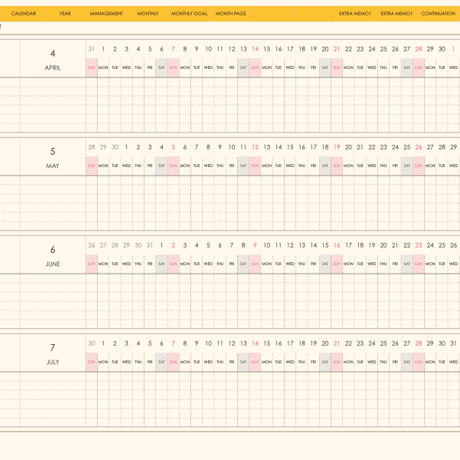The width and height of the screenshot is (460, 460).
Task: Open the CALENDAR tab
Action: coord(23,14)
